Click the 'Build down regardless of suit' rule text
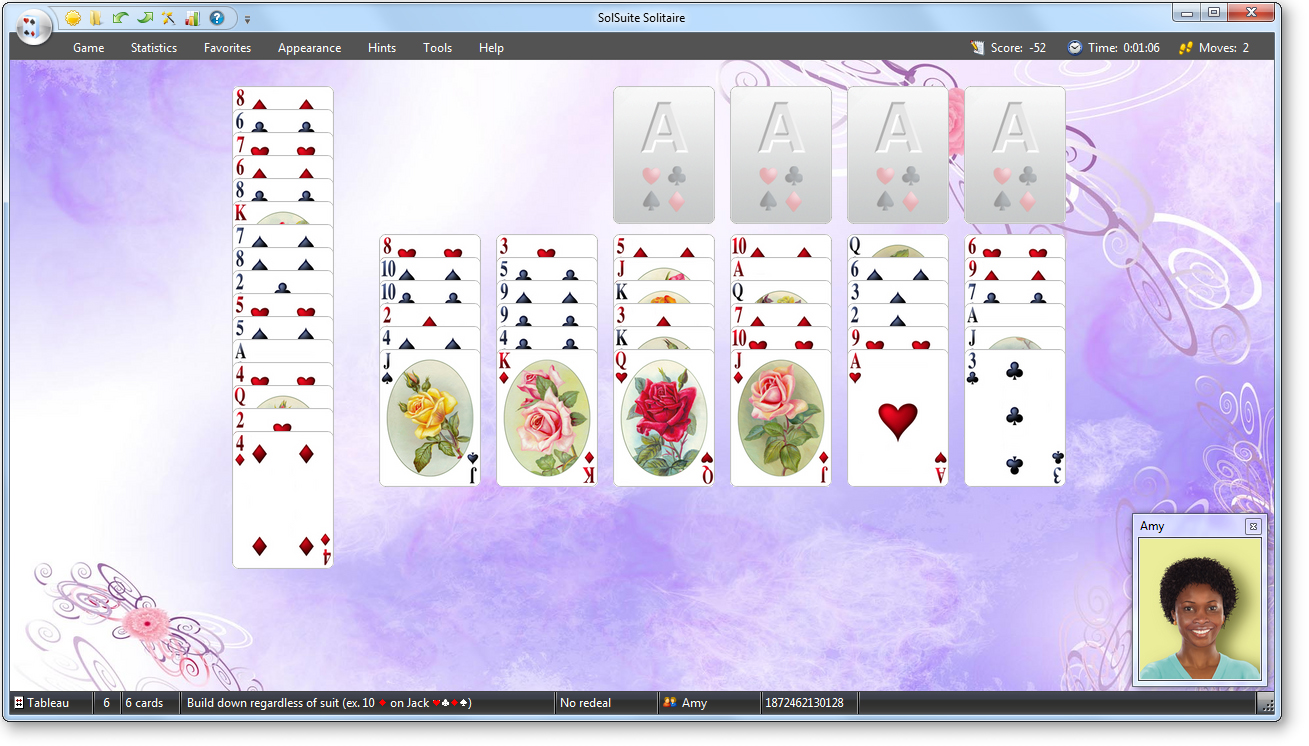This screenshot has width=1309, height=746. coord(329,703)
